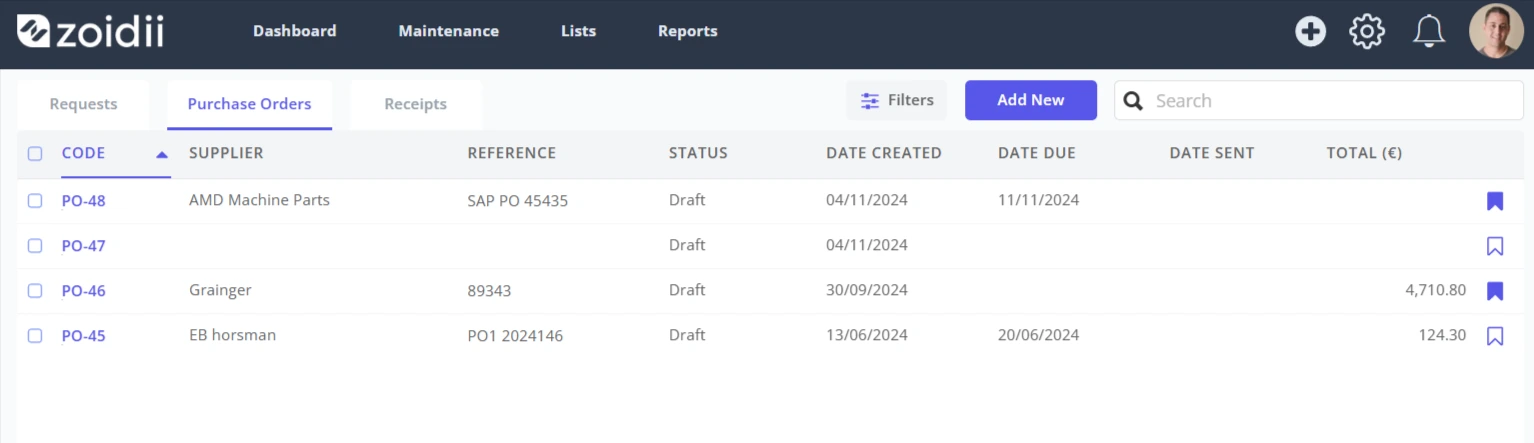Click reference 89343

coord(489,291)
